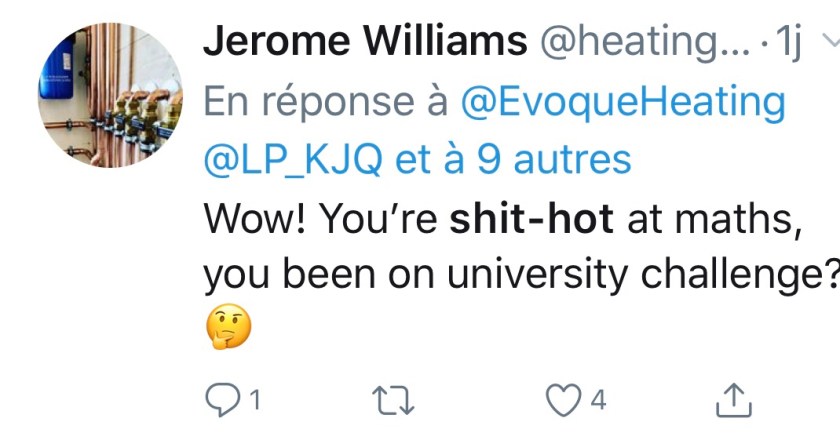Click the Jerome Williams display name
This screenshot has width=840, height=440.
(364, 42)
